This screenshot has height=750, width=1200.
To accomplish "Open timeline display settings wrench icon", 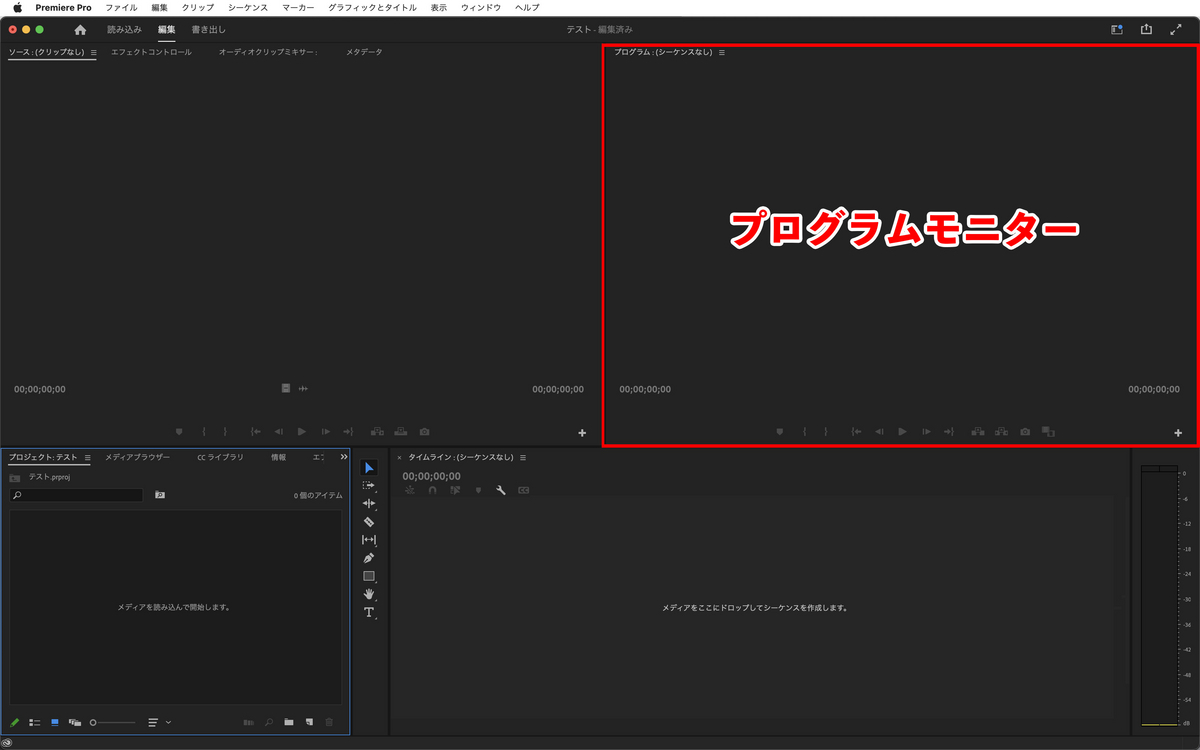I will pos(501,491).
